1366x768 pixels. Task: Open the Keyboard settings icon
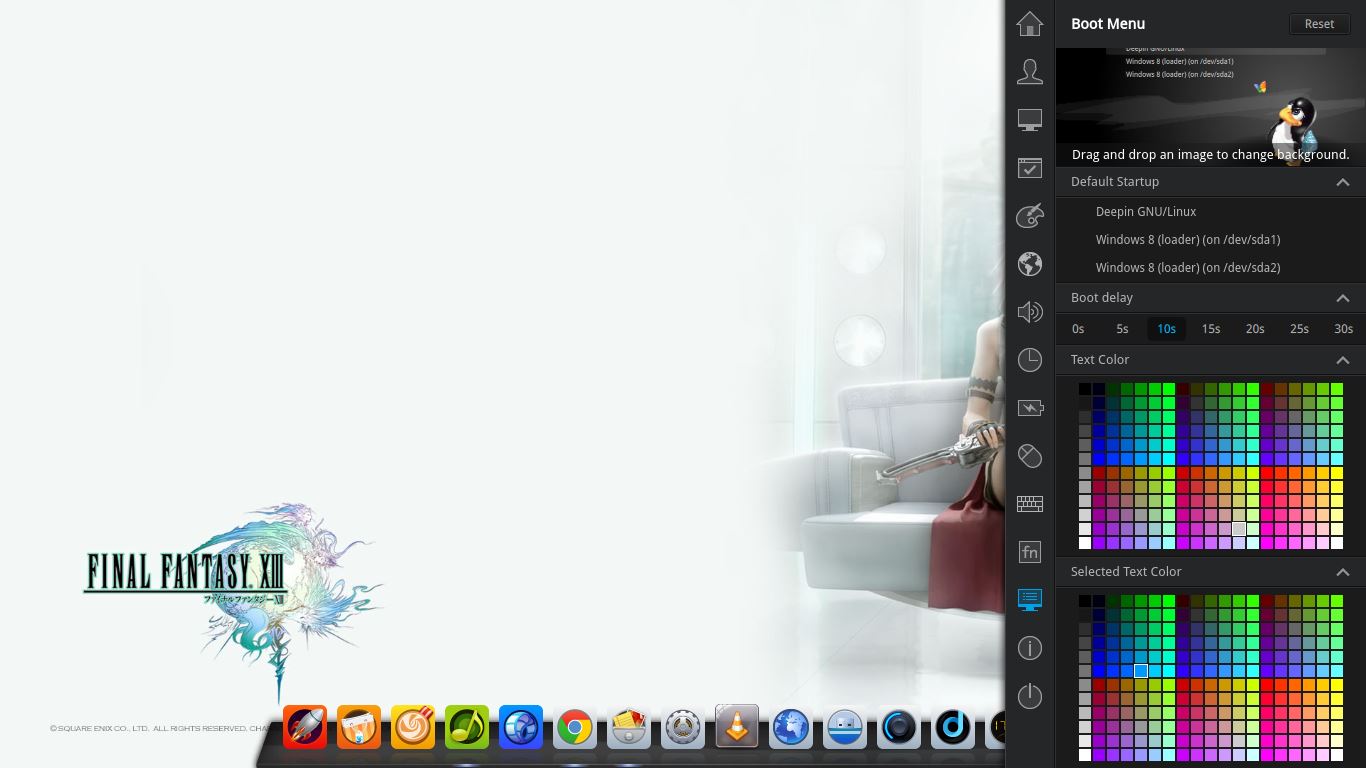[1030, 504]
